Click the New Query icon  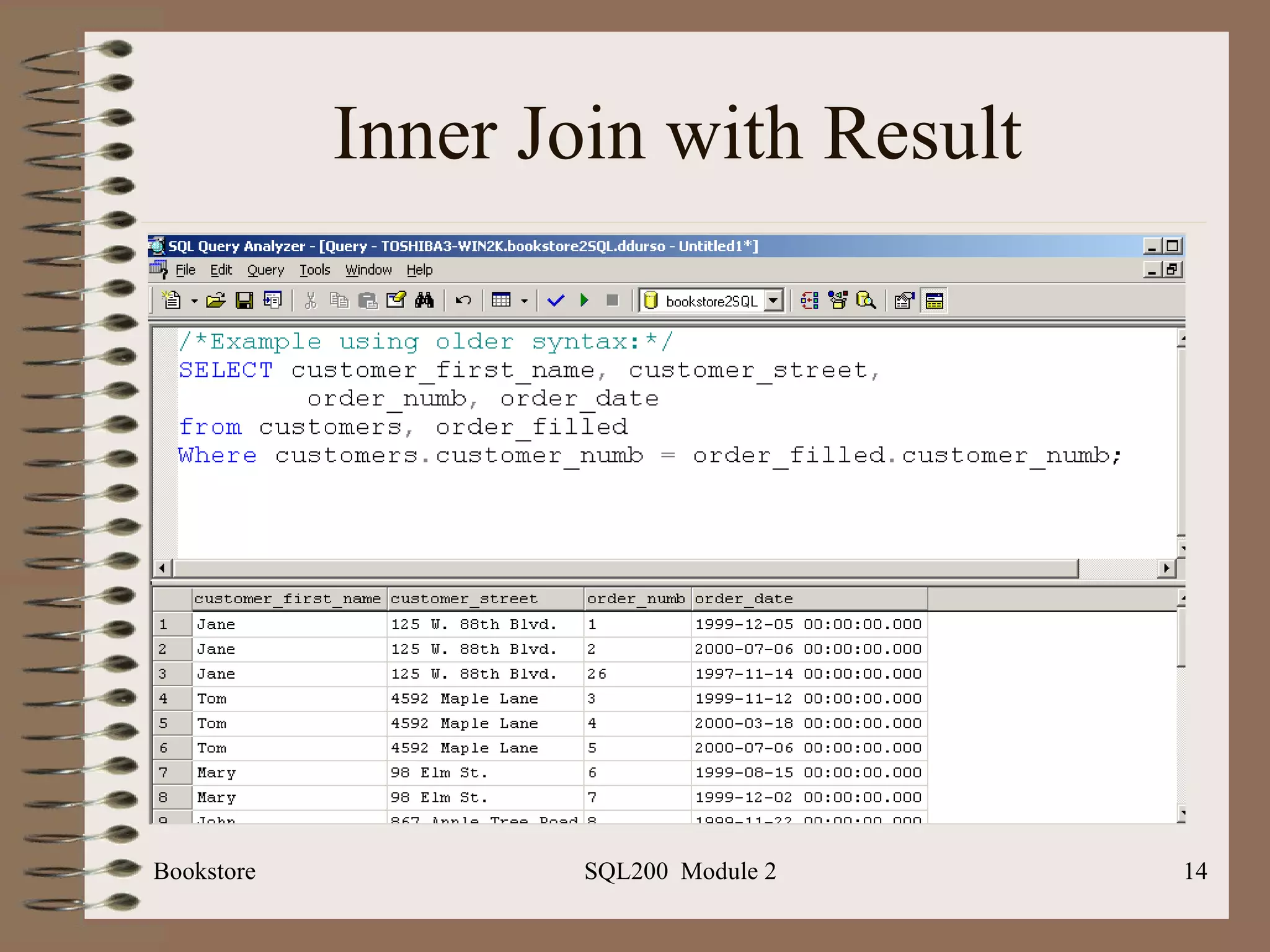point(172,301)
